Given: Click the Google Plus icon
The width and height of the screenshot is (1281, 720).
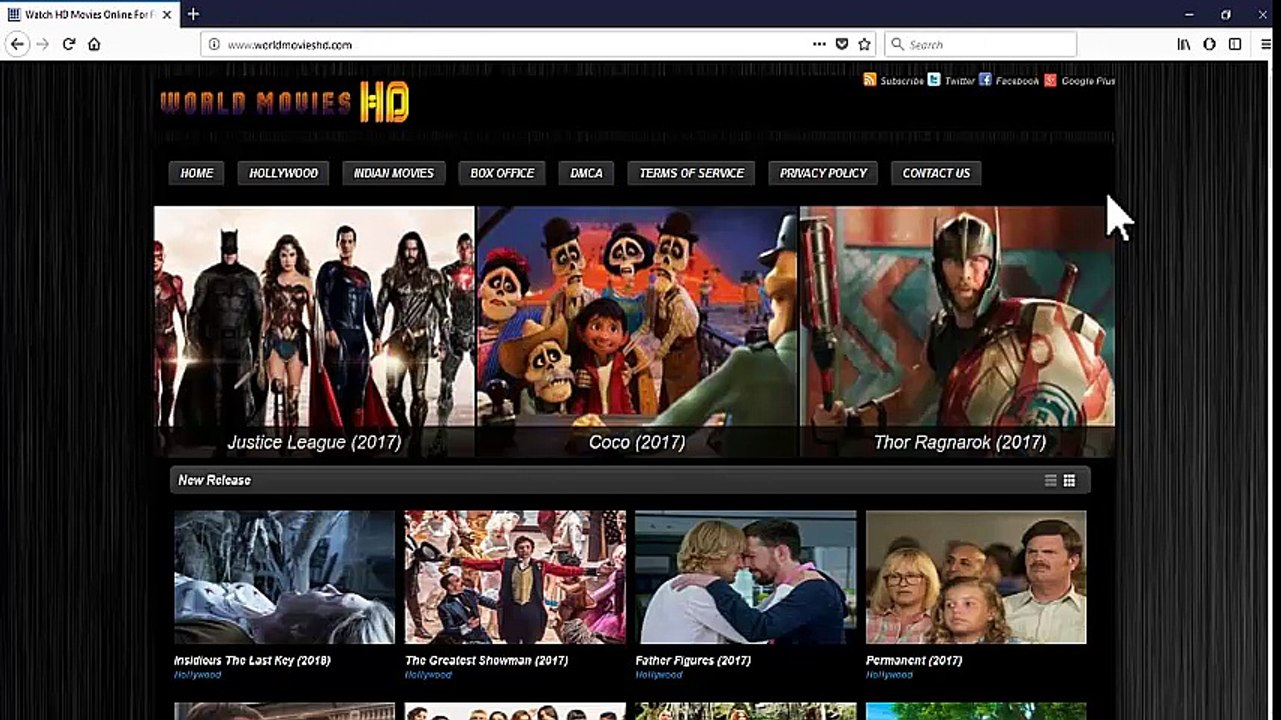Looking at the screenshot, I should 1050,80.
